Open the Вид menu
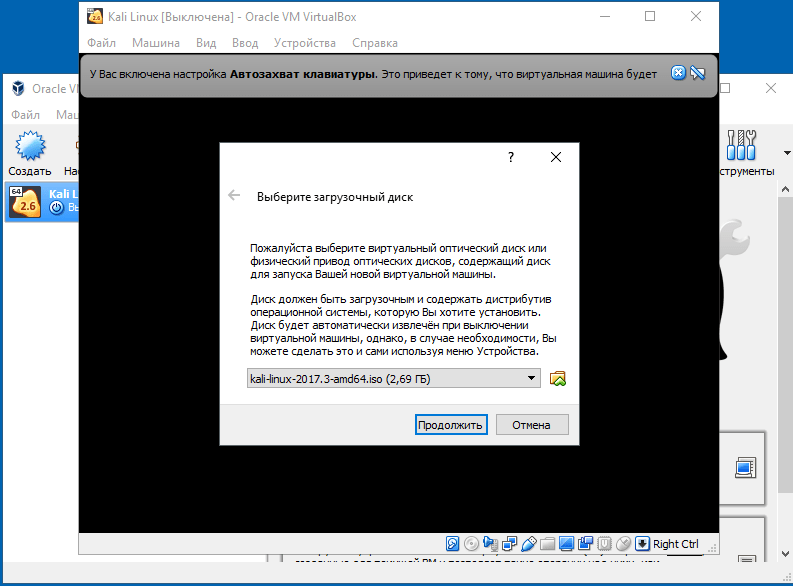 206,43
